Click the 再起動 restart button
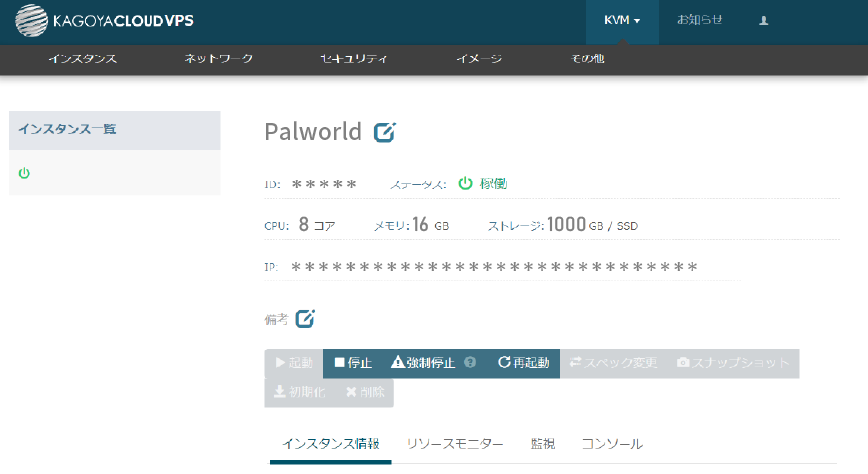 pos(524,363)
